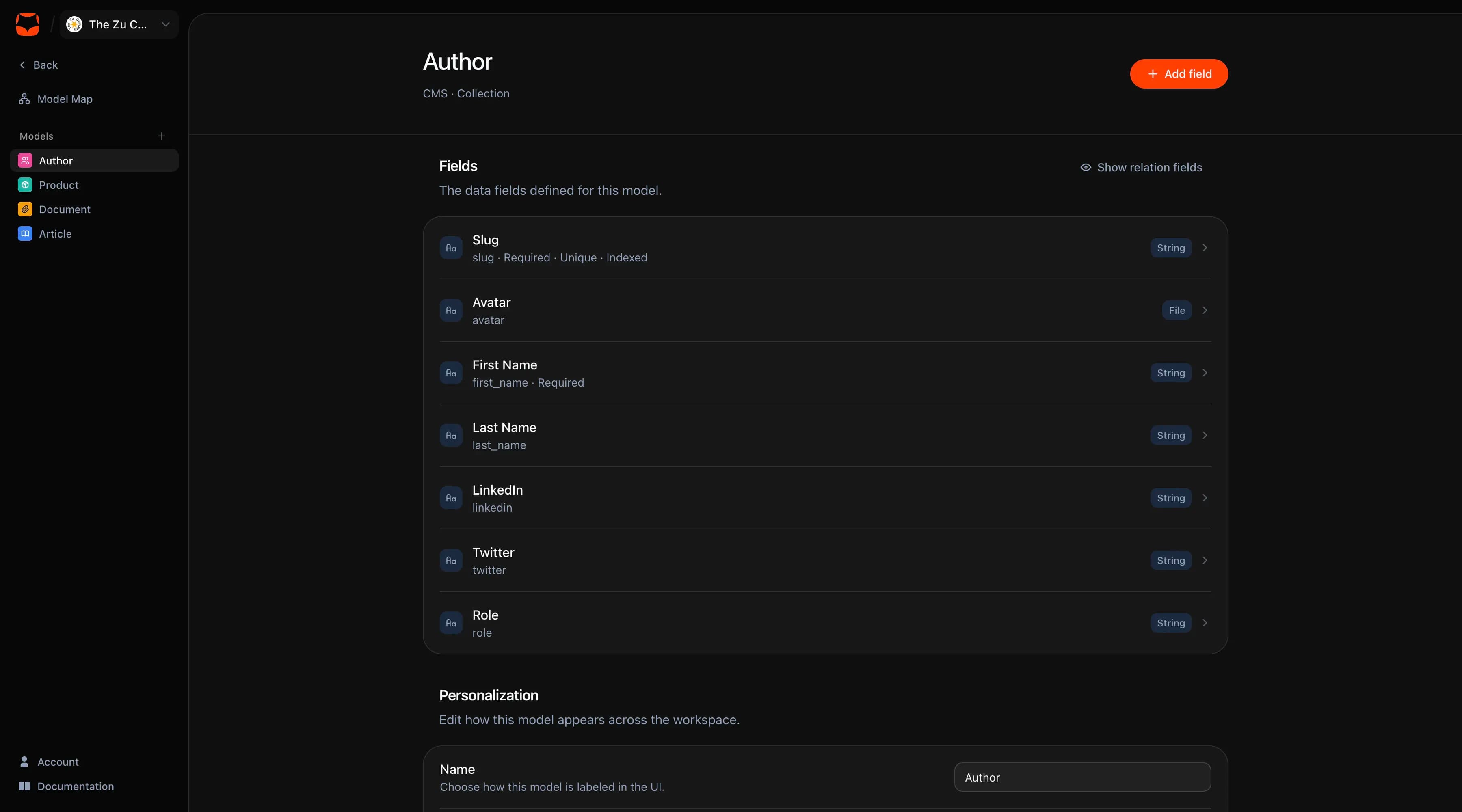Open Documentation link in sidebar
Screen dimensions: 1462x812
67,786
